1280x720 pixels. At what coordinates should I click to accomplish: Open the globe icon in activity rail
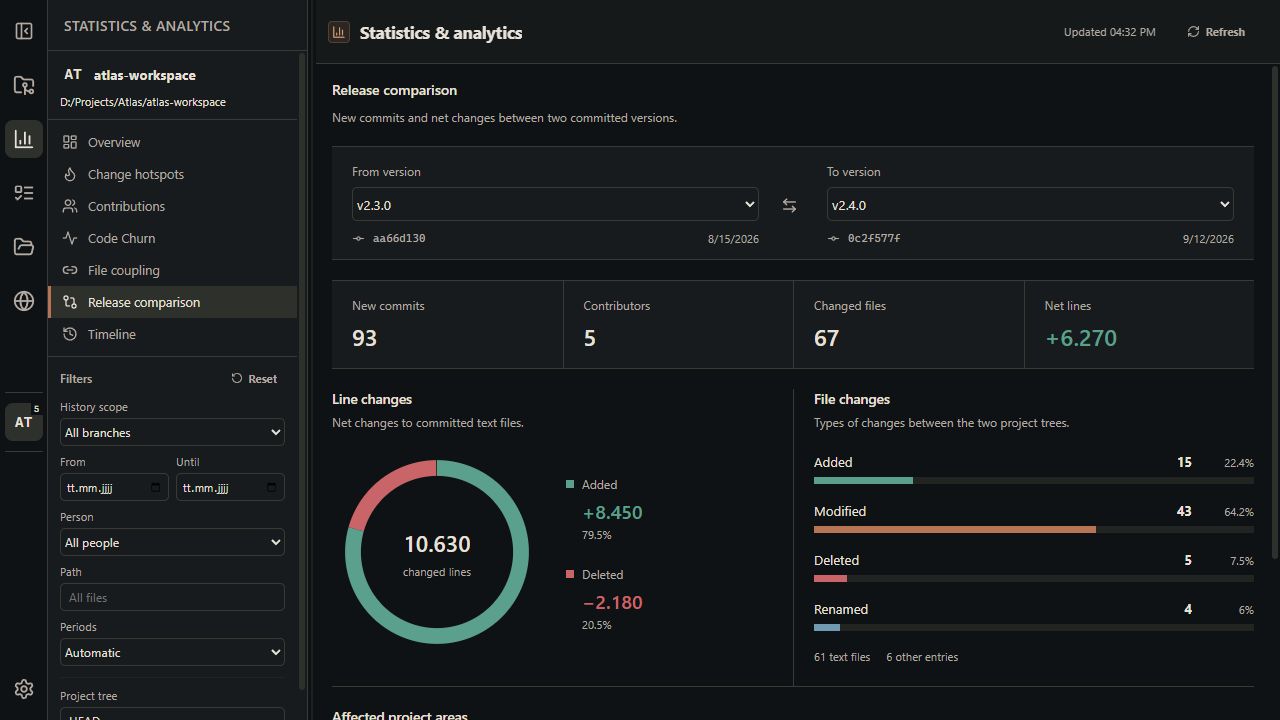24,301
